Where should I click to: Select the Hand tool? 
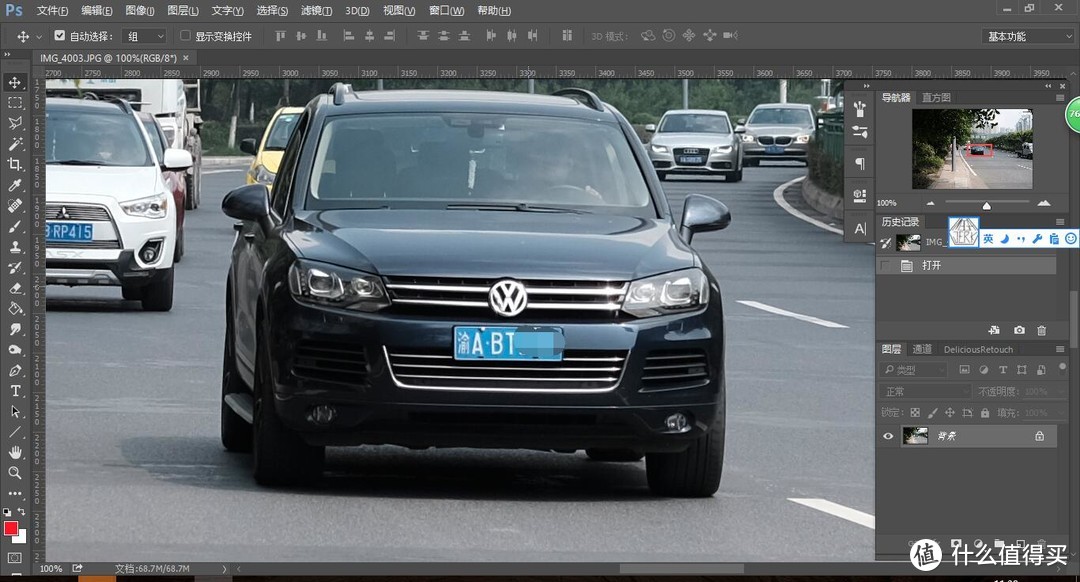coord(14,453)
